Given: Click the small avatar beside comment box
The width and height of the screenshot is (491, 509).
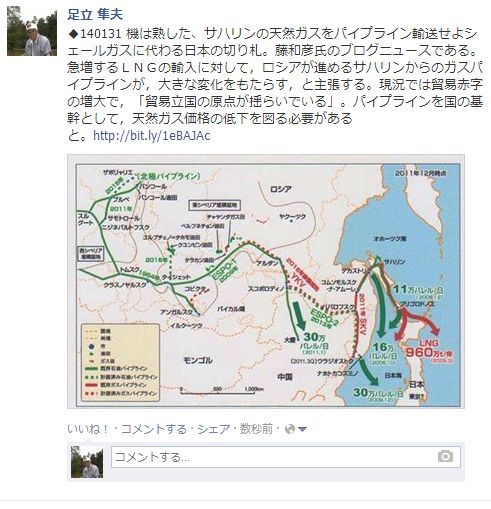Looking at the screenshot, I should (x=87, y=462).
